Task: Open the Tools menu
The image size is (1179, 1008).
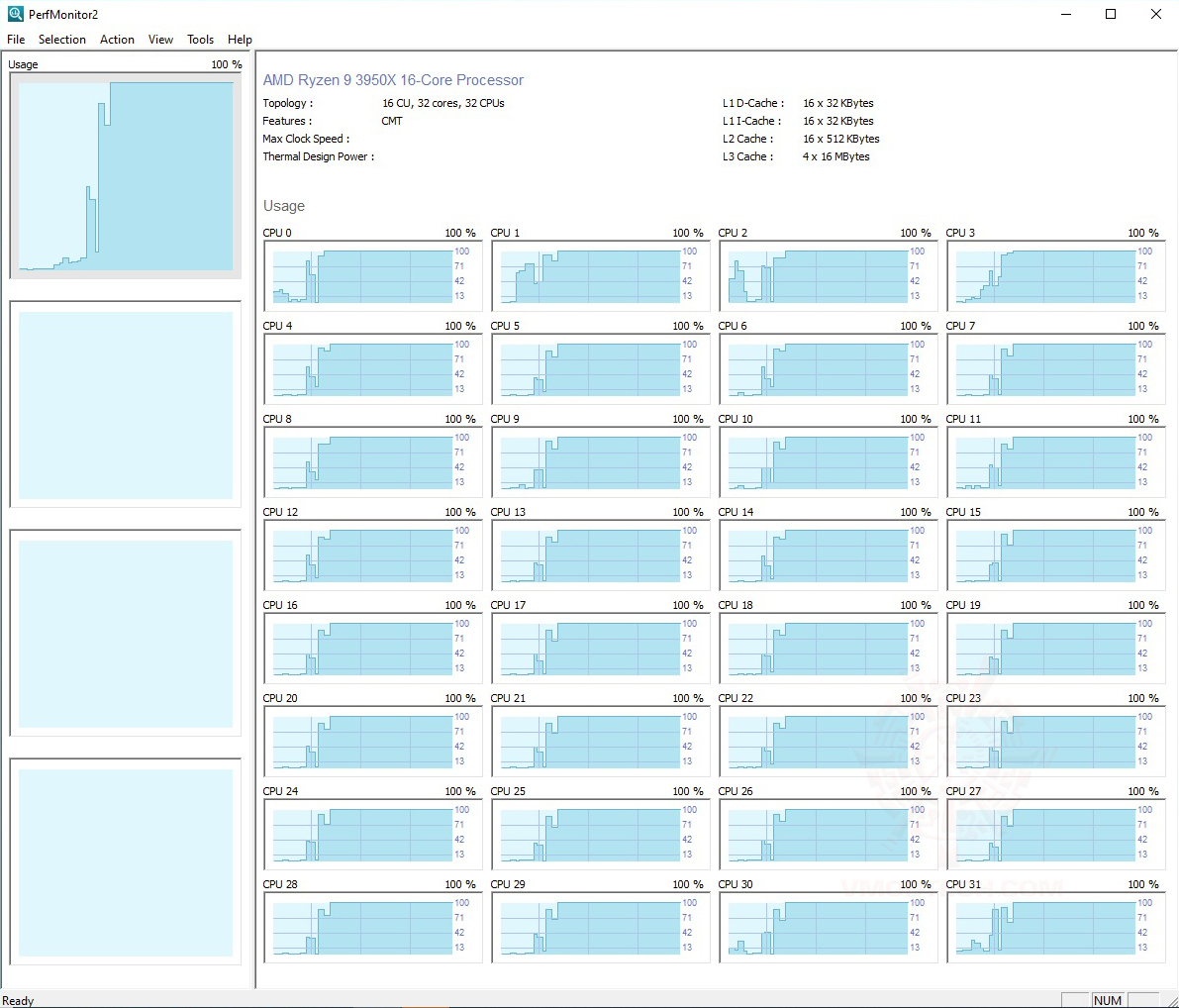Action: point(200,40)
